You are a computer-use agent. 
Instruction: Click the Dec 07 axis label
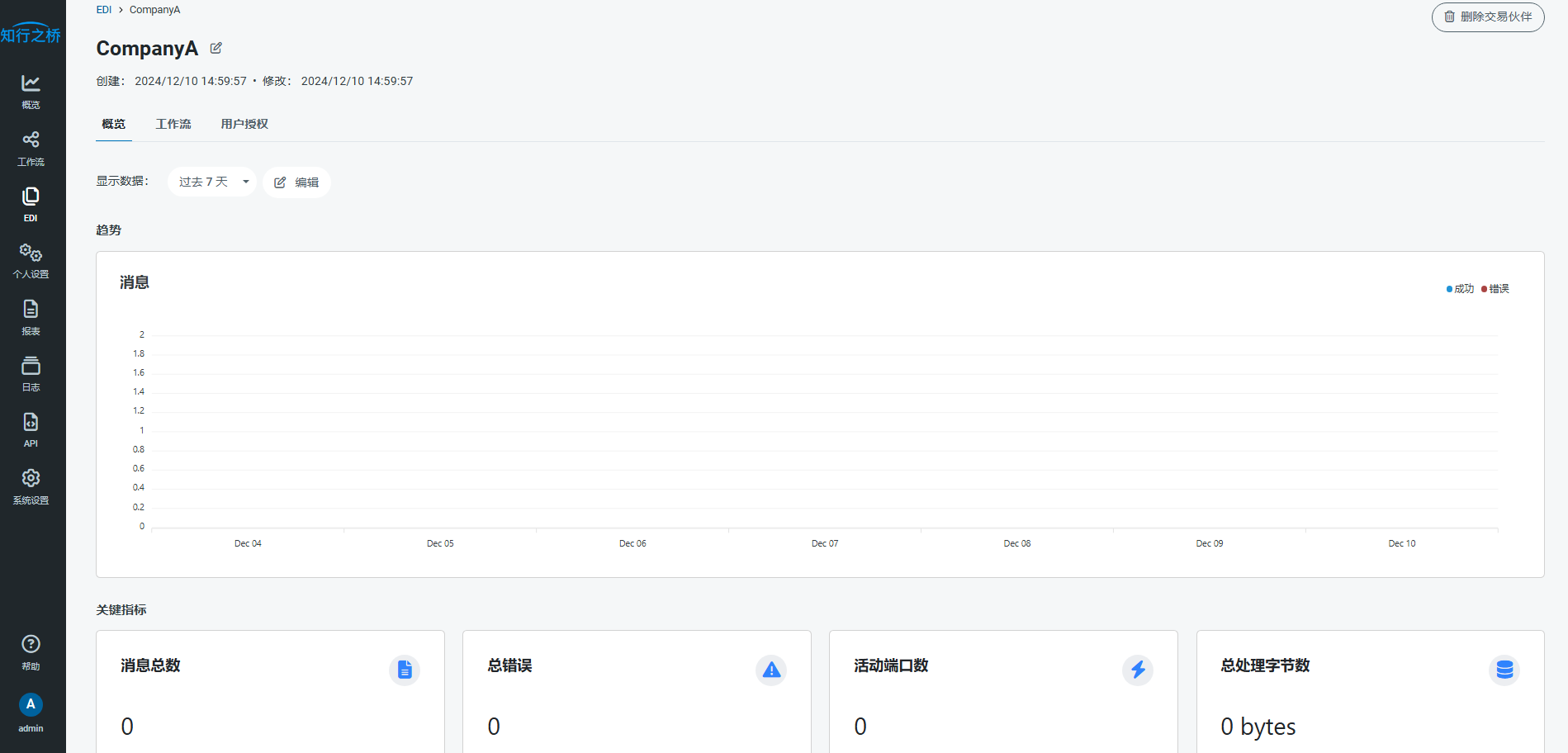[x=825, y=543]
